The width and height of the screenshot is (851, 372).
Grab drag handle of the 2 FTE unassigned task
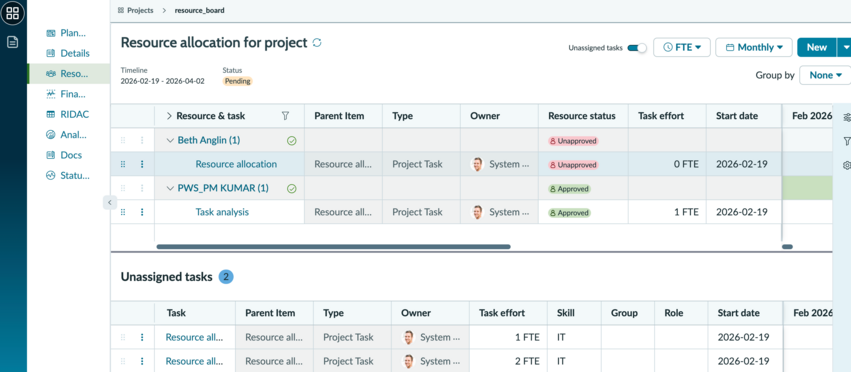tap(123, 361)
